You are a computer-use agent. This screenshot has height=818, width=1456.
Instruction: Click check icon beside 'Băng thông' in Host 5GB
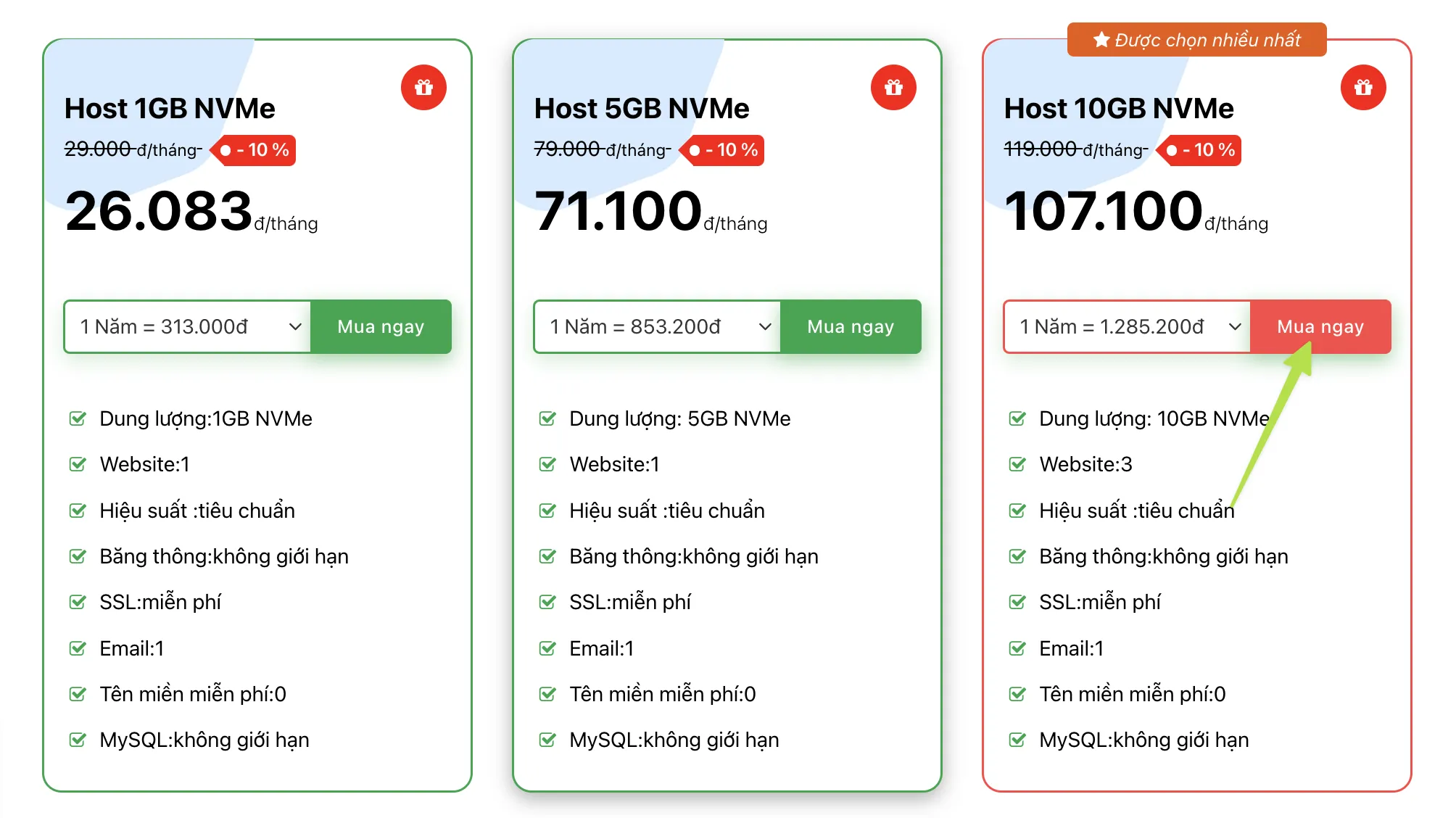point(547,556)
